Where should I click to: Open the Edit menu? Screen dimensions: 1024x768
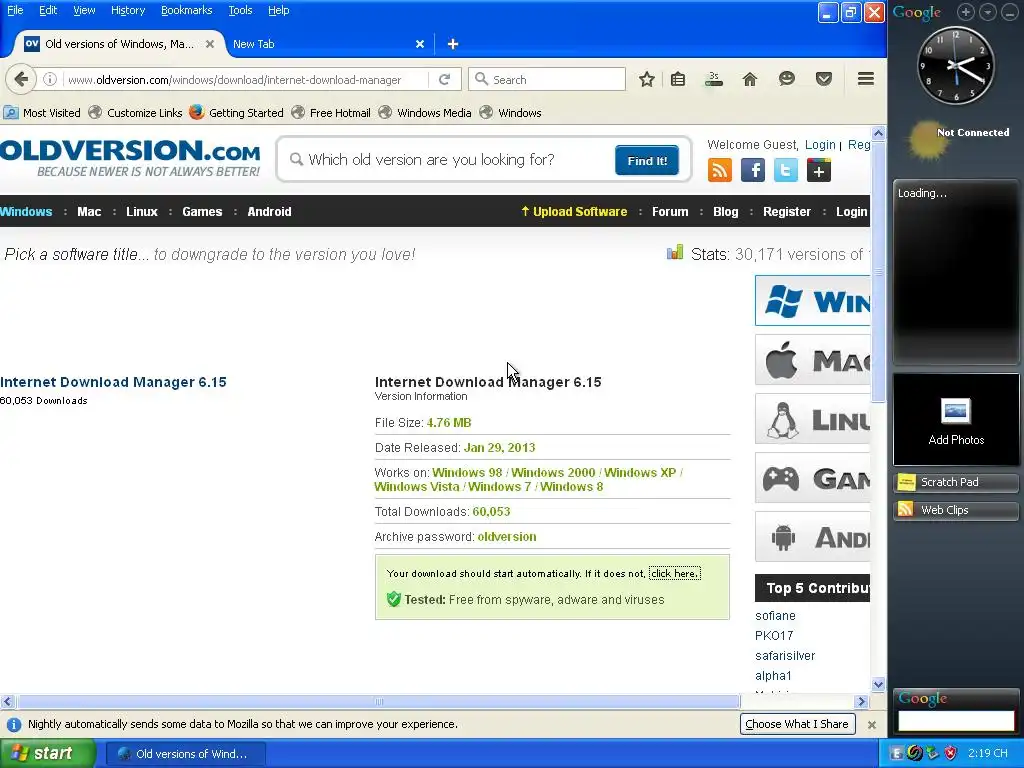(48, 10)
